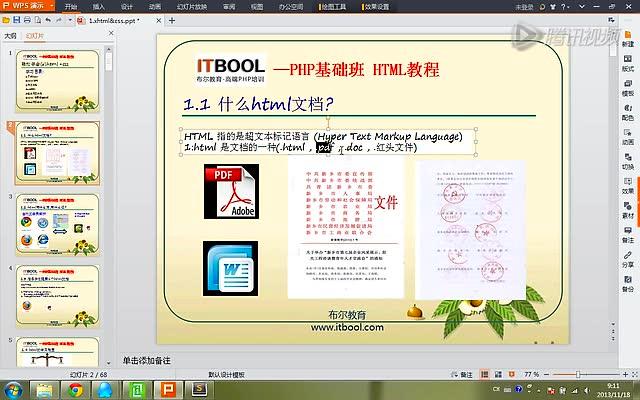
Task: Click the print preview icon
Action: coord(38,20)
